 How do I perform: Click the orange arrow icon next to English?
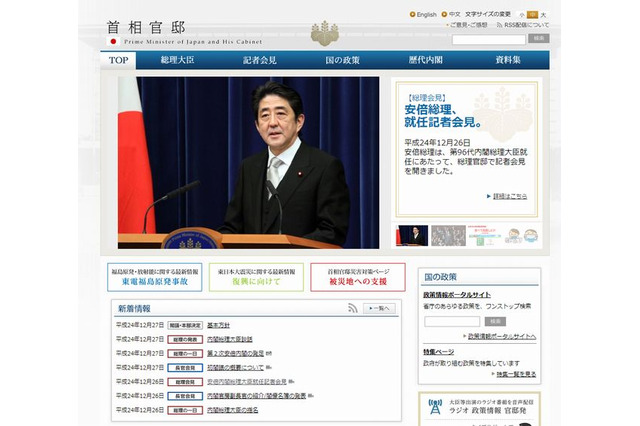point(412,14)
